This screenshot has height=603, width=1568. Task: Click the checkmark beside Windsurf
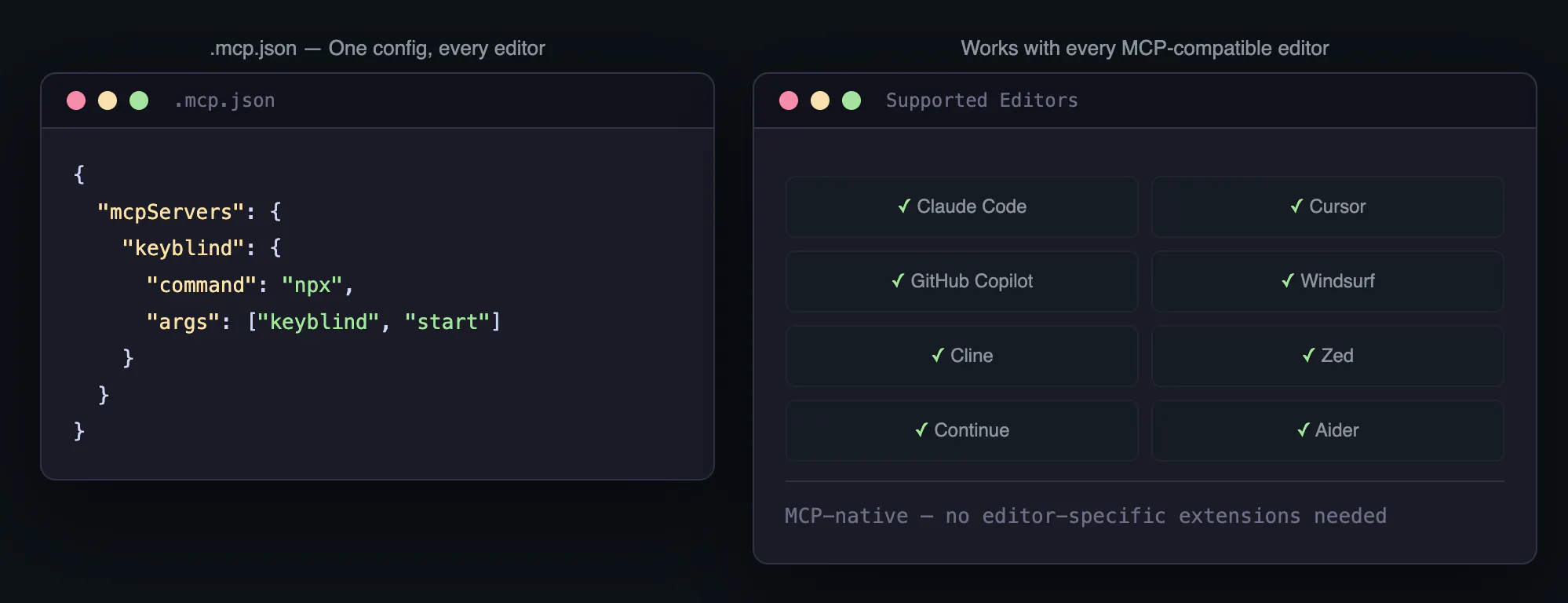pos(1288,280)
